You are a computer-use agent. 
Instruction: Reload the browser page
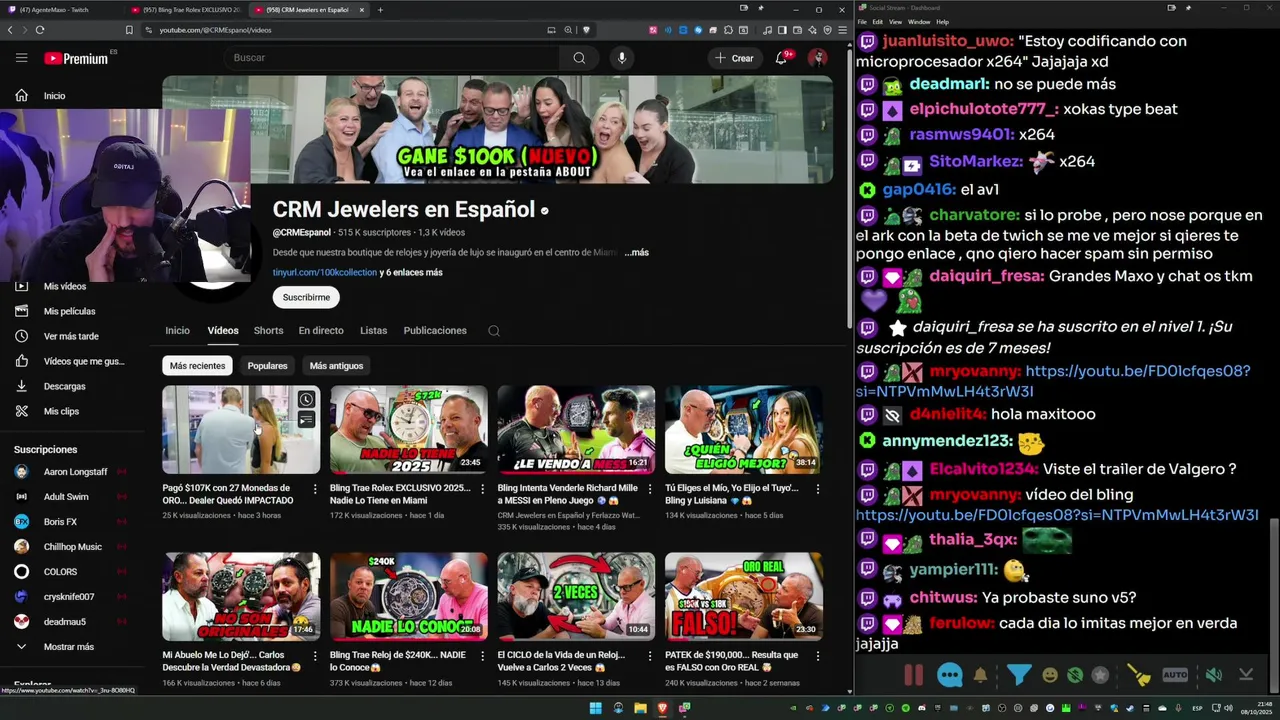tap(40, 30)
